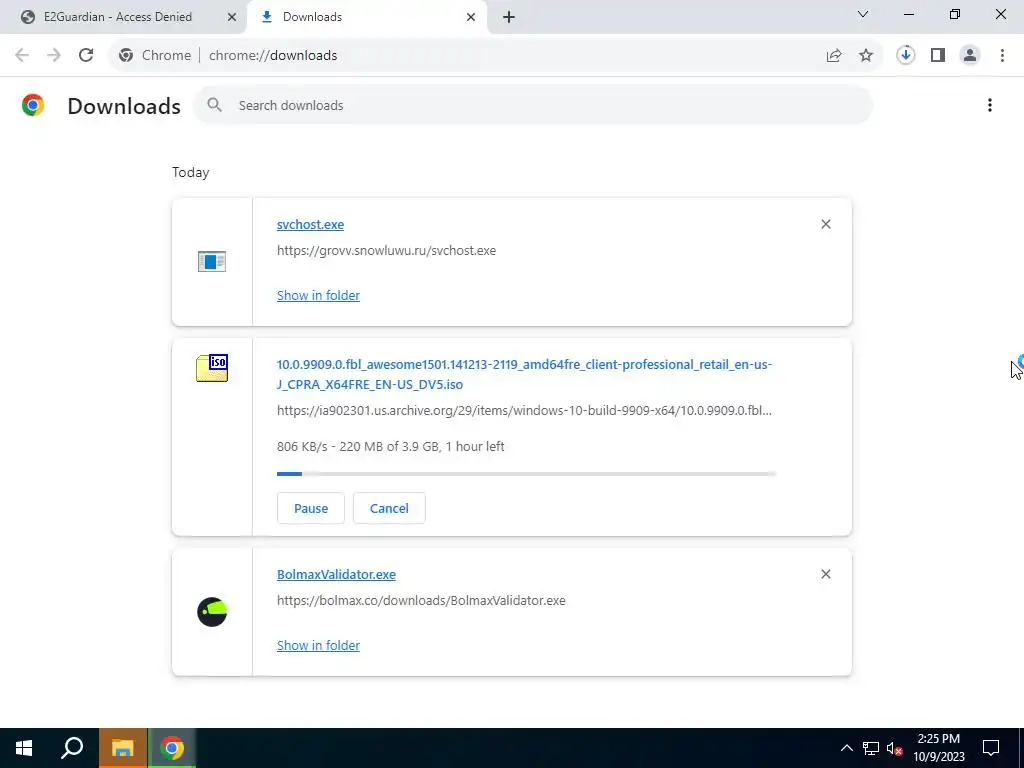Screen dimensions: 1024x768
Task: Click the browser forward arrow
Action: coord(54,56)
